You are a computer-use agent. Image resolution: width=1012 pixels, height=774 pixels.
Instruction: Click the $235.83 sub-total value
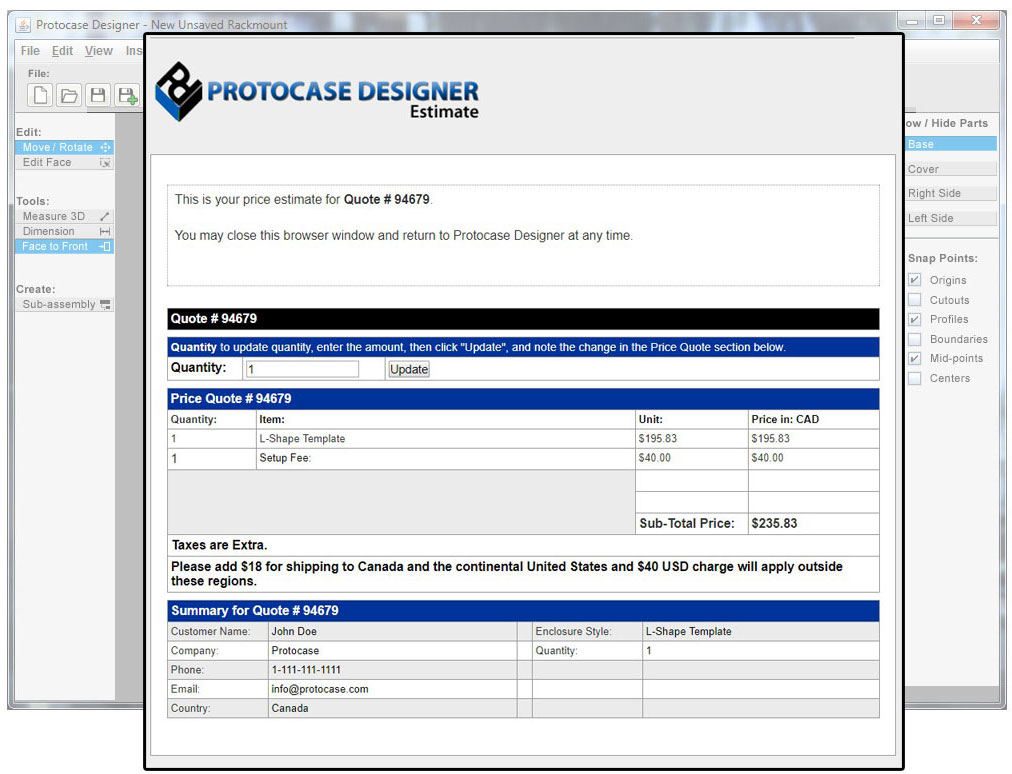click(x=774, y=524)
